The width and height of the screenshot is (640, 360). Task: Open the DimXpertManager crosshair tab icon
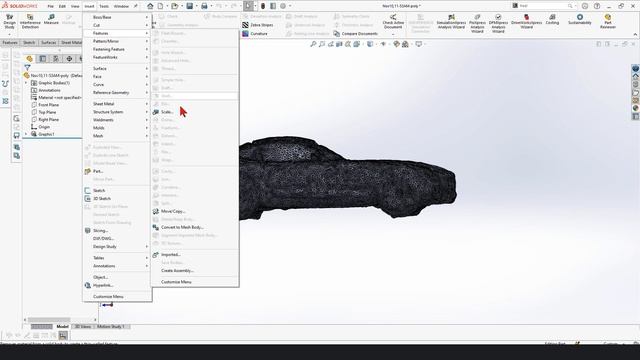tap(69, 59)
